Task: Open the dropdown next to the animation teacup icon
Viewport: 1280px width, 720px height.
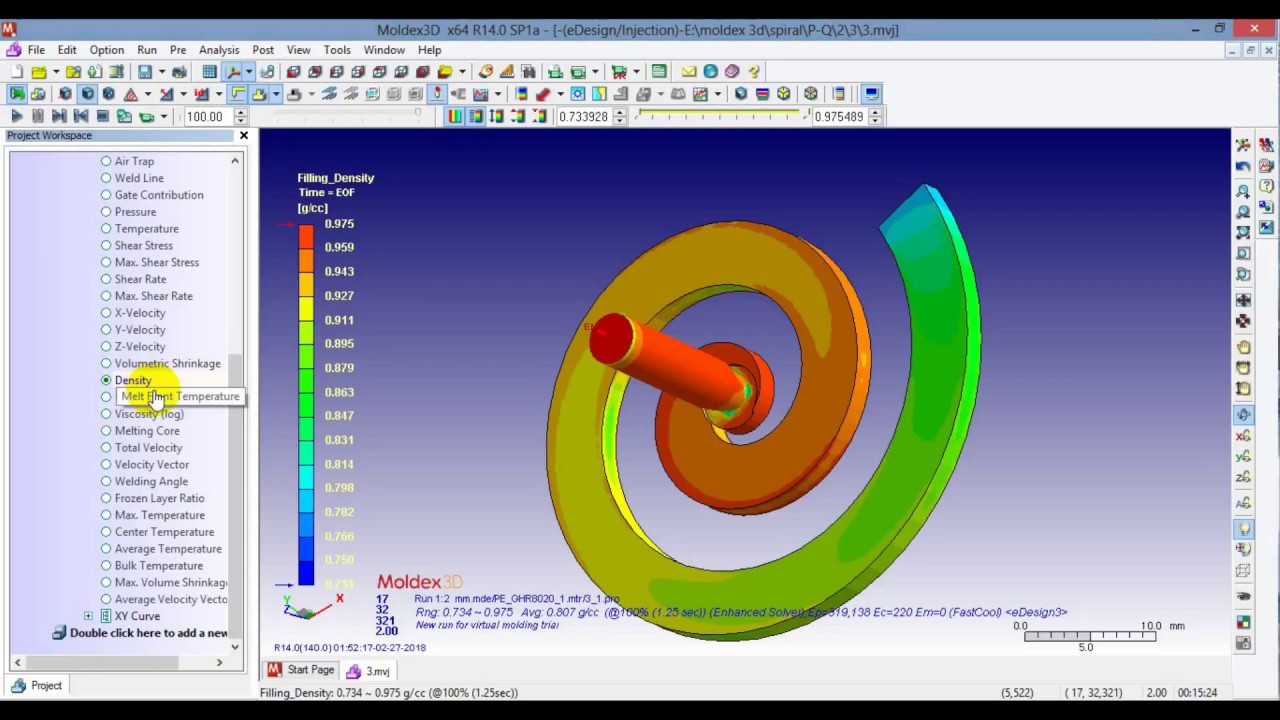Action: pyautogui.click(x=163, y=116)
